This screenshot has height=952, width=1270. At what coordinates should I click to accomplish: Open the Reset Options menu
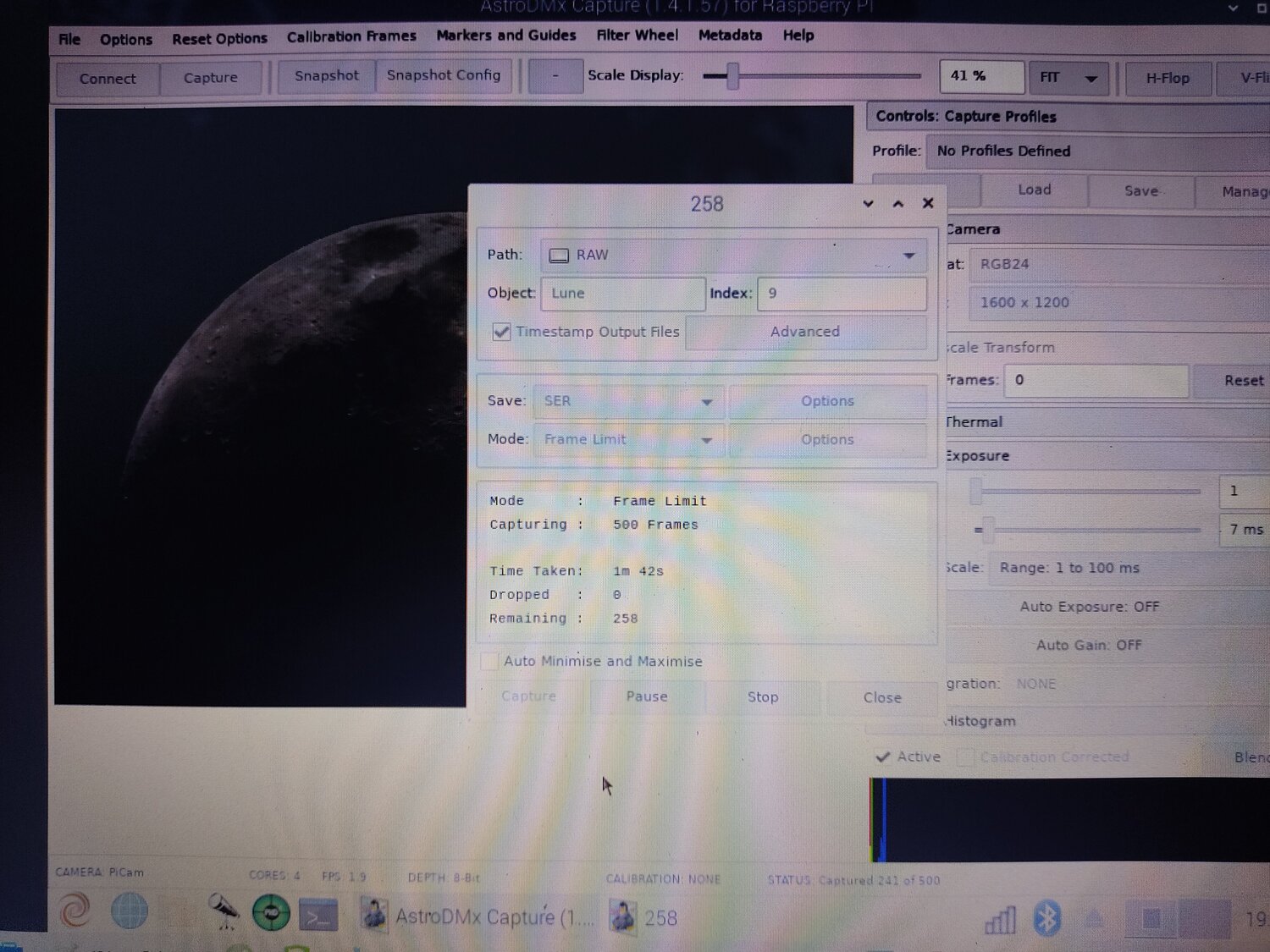point(219,38)
